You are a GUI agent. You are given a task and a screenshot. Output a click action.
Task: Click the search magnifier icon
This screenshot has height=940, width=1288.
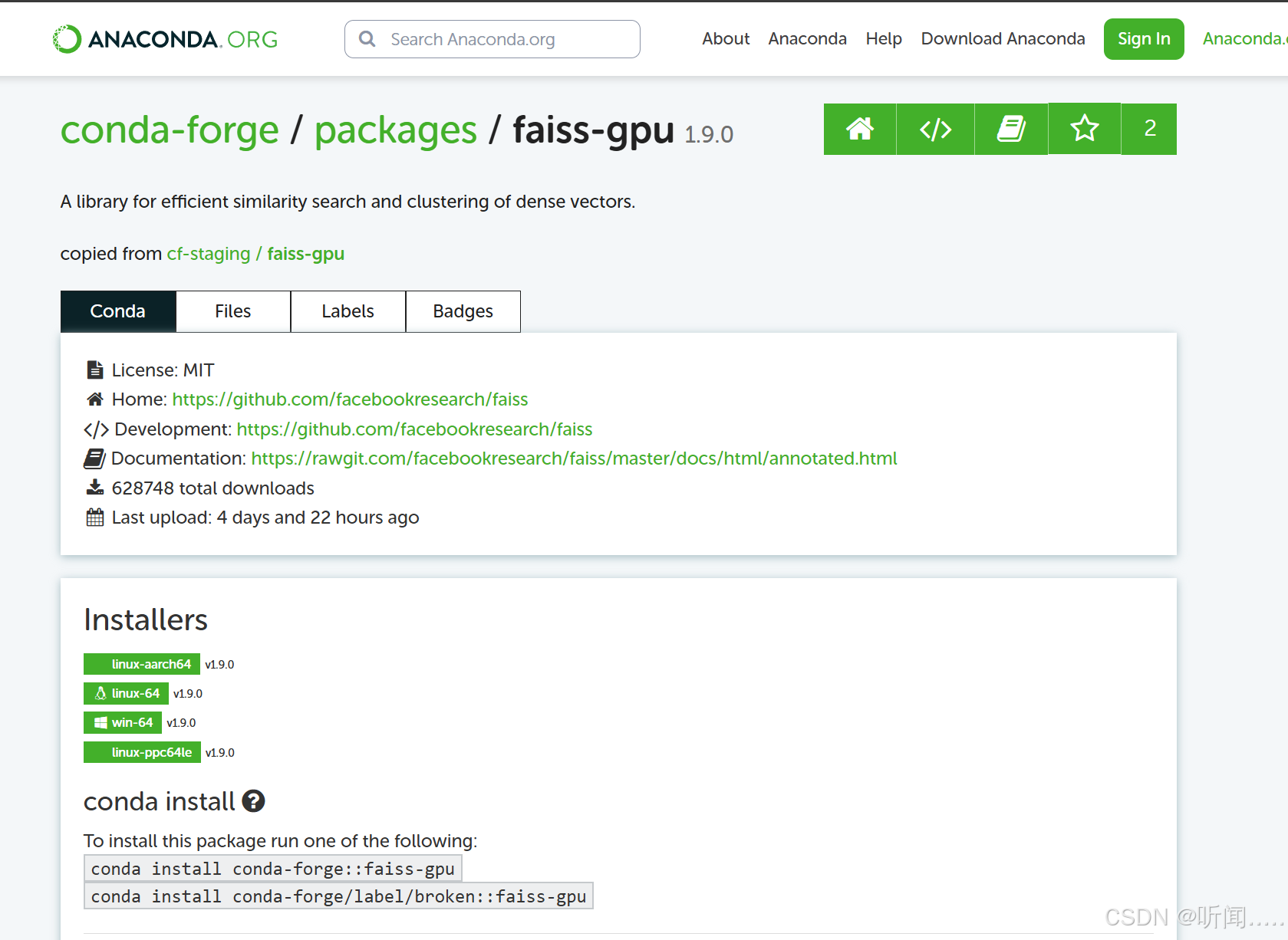[367, 39]
